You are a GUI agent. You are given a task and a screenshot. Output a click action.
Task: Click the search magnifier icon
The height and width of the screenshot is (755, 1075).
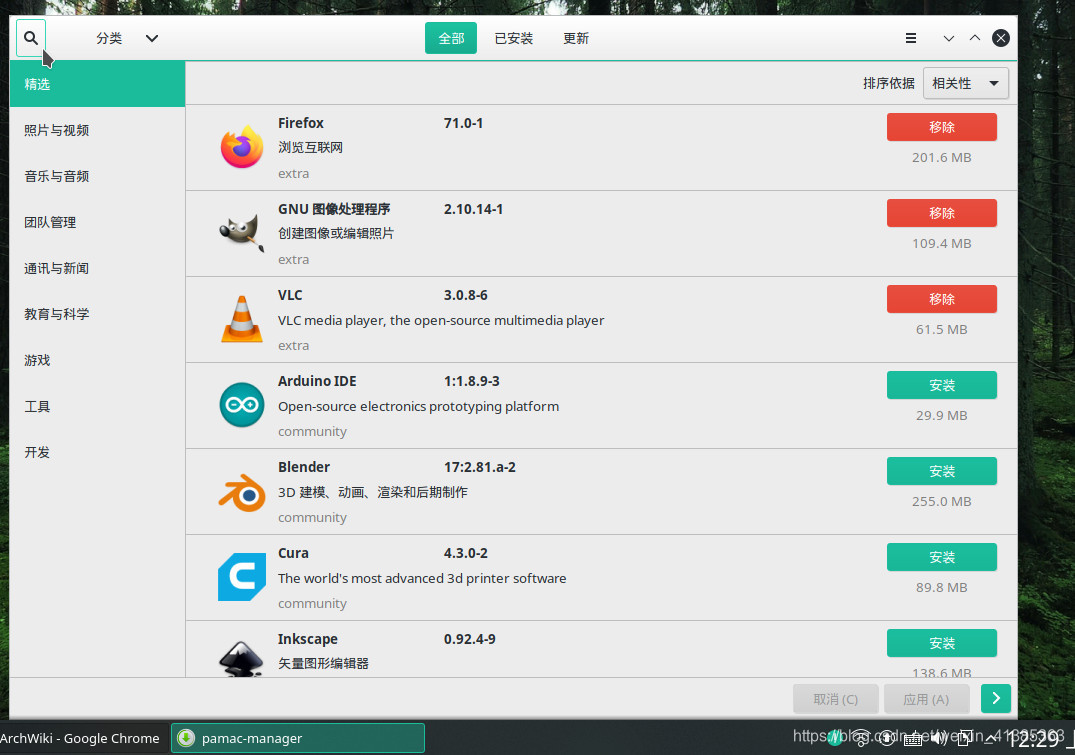(31, 38)
